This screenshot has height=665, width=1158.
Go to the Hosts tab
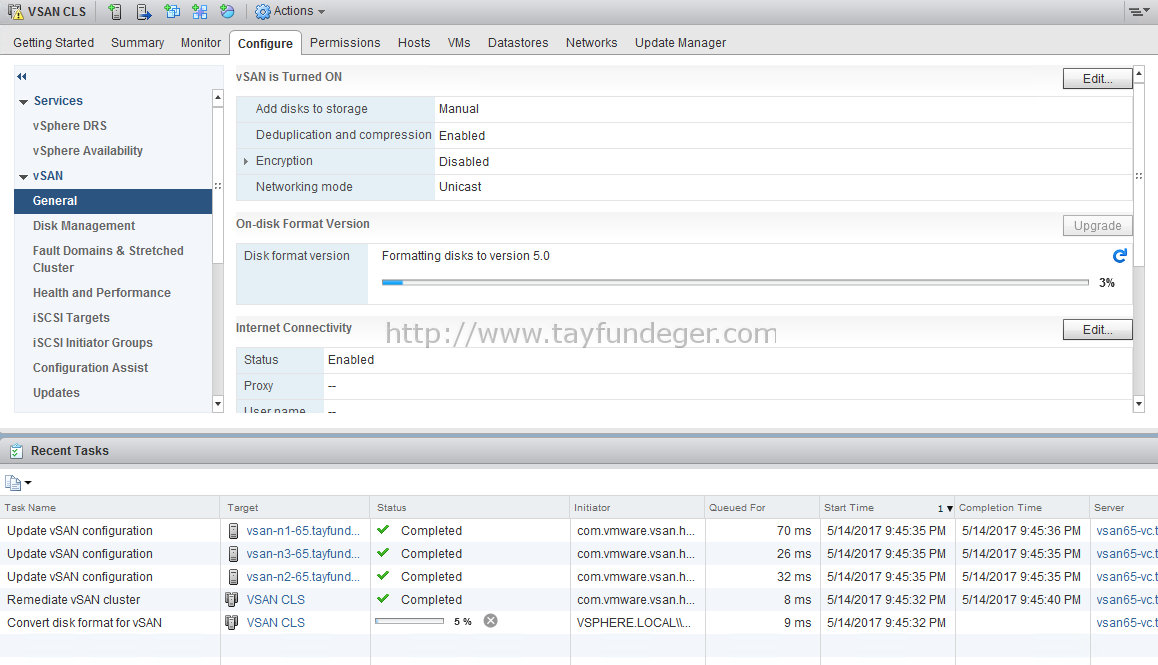pos(414,43)
